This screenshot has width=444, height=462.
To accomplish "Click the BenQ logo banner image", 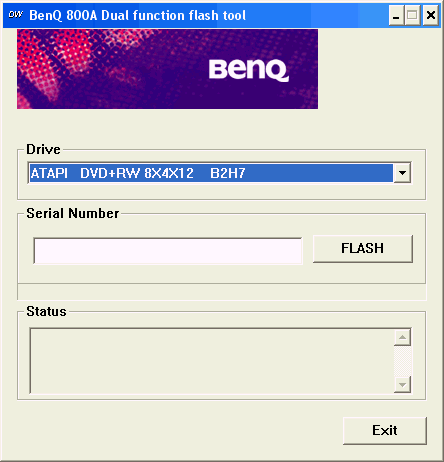I will coord(167,69).
